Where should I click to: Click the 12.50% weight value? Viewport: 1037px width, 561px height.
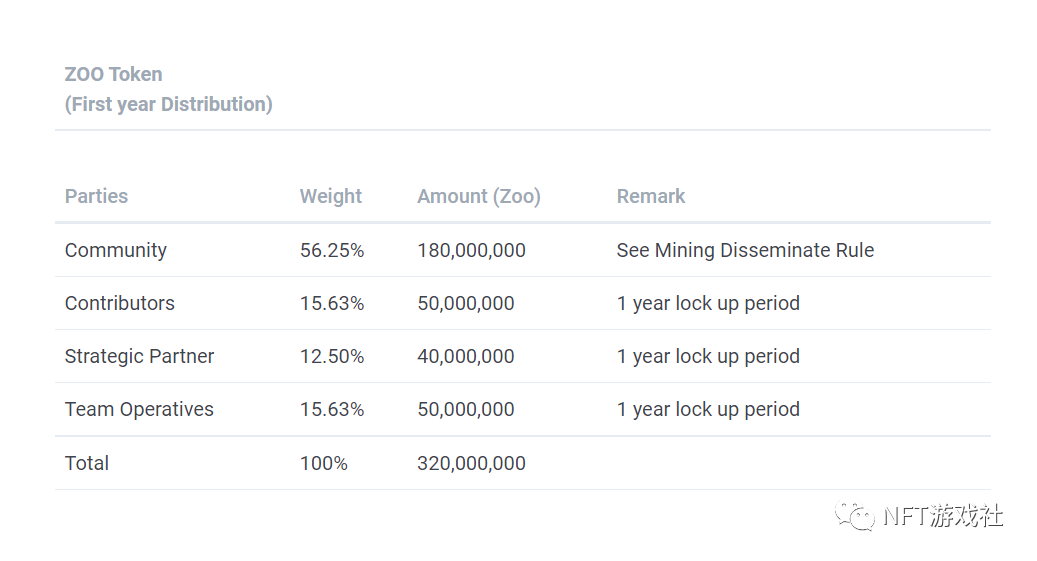point(332,356)
